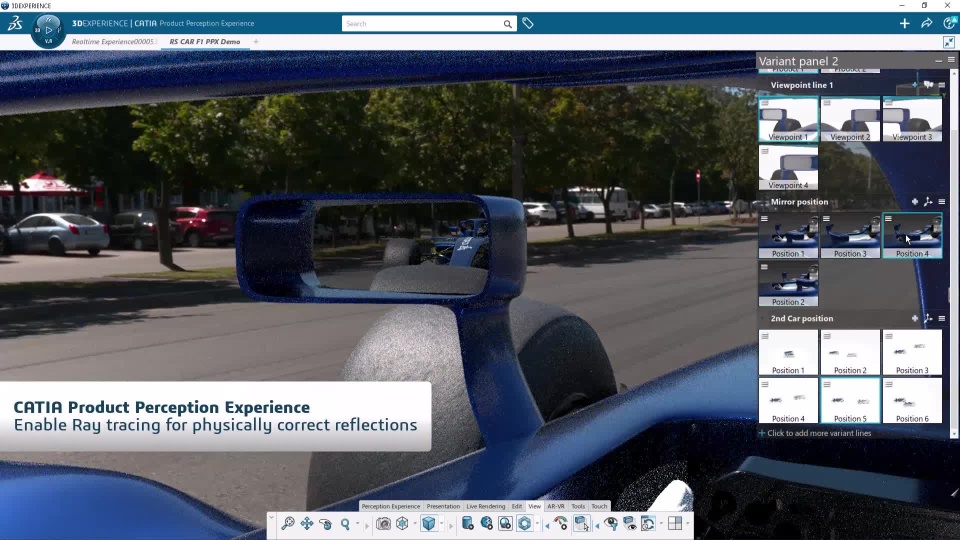Screen dimensions: 960x540
Task: Switch to Presentation tab
Action: click(x=443, y=506)
